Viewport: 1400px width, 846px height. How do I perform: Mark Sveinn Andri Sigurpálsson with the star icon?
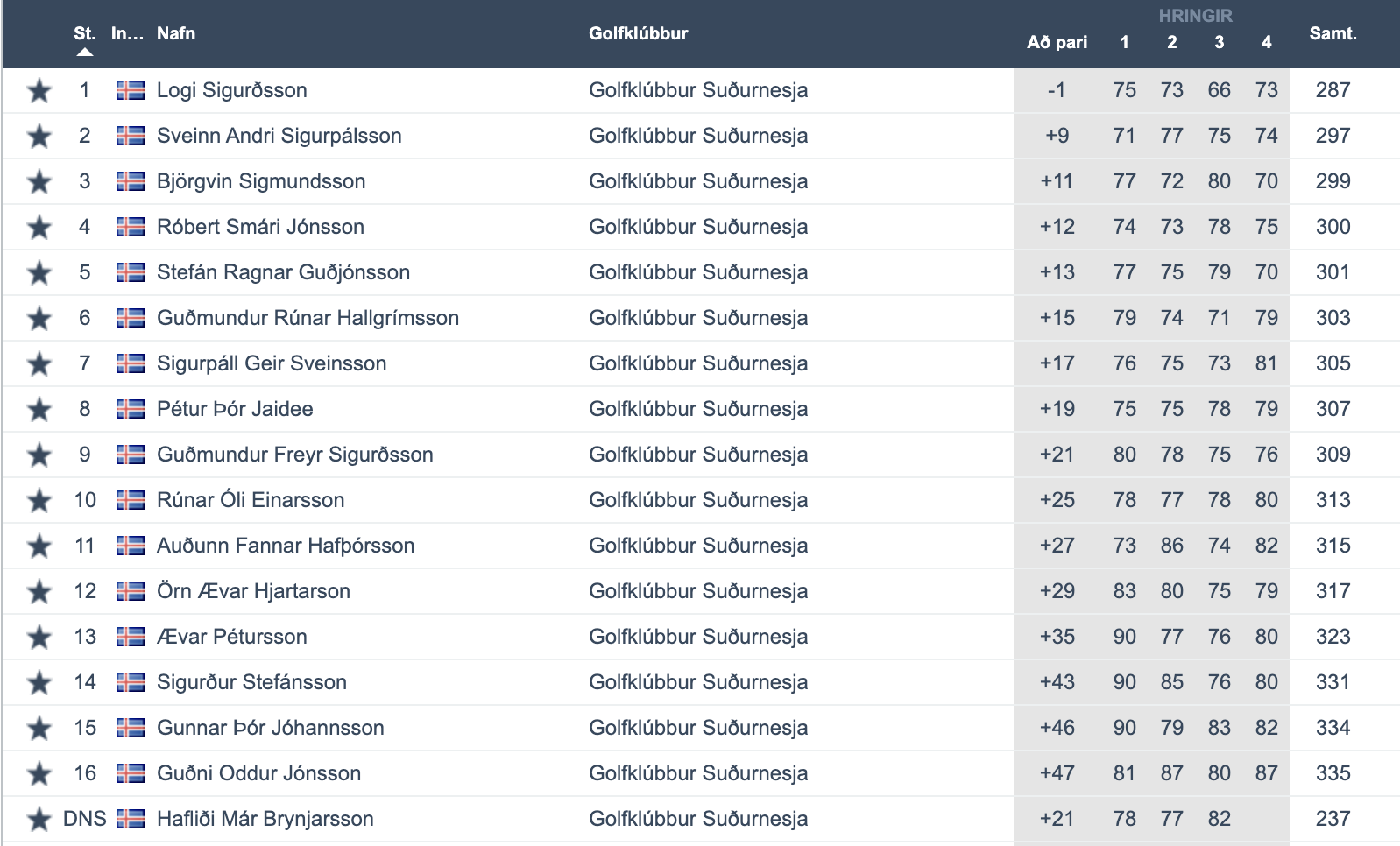pyautogui.click(x=39, y=136)
